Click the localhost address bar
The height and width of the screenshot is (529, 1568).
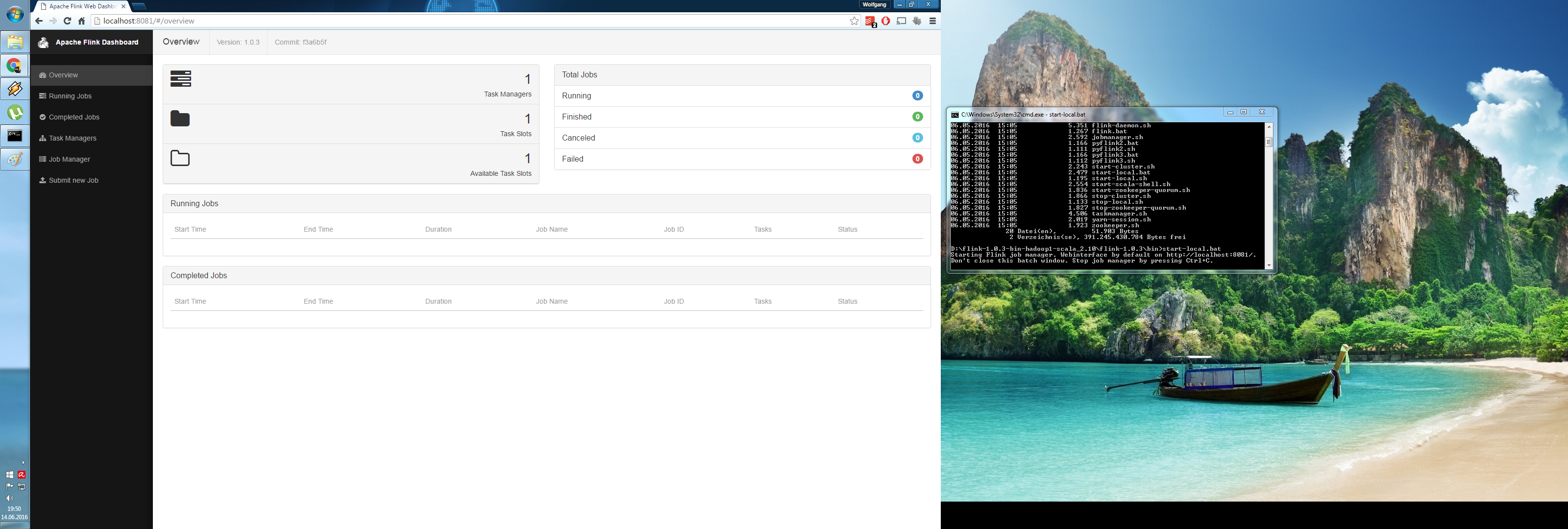pyautogui.click(x=426, y=21)
